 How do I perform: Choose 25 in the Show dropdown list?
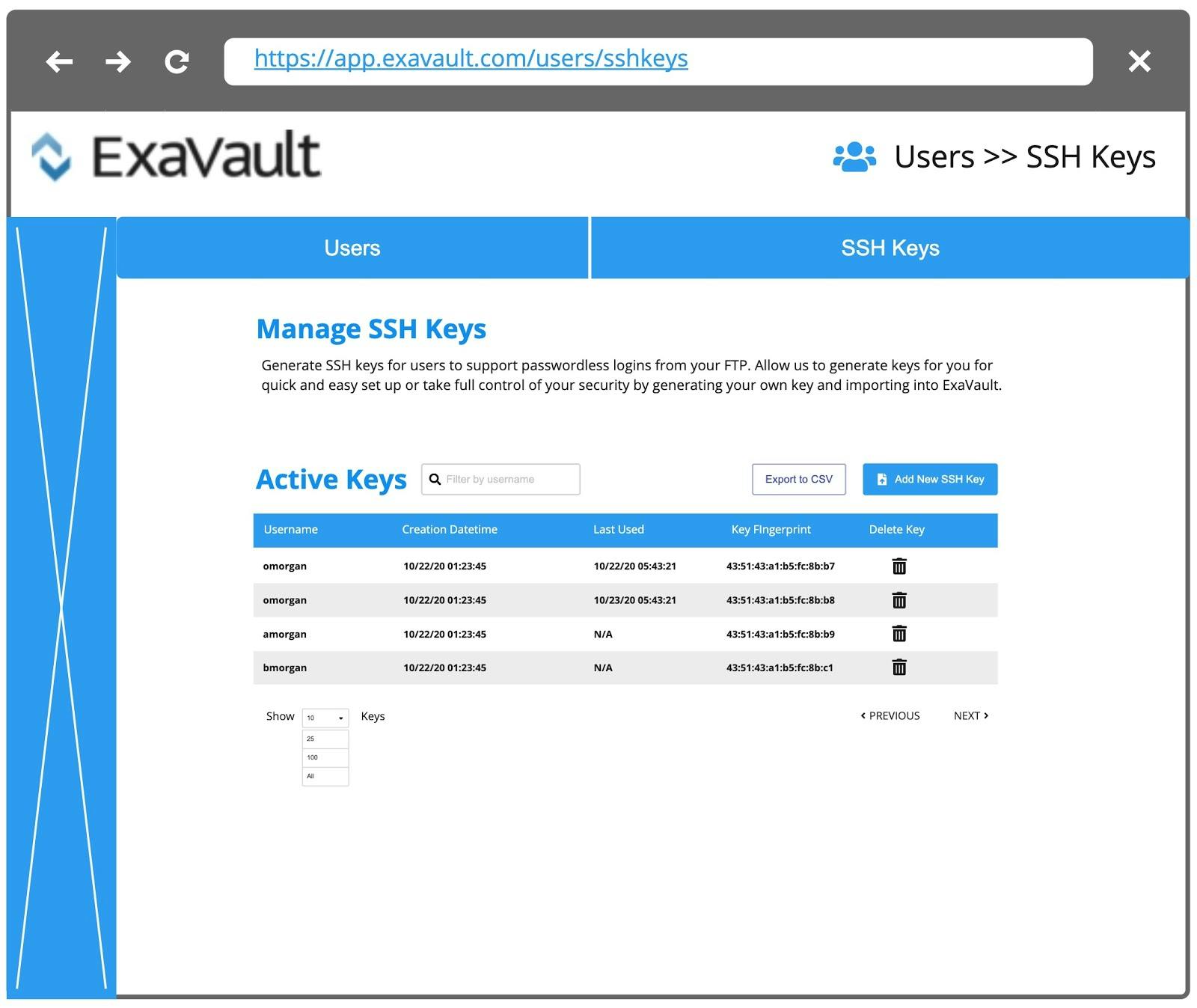325,739
